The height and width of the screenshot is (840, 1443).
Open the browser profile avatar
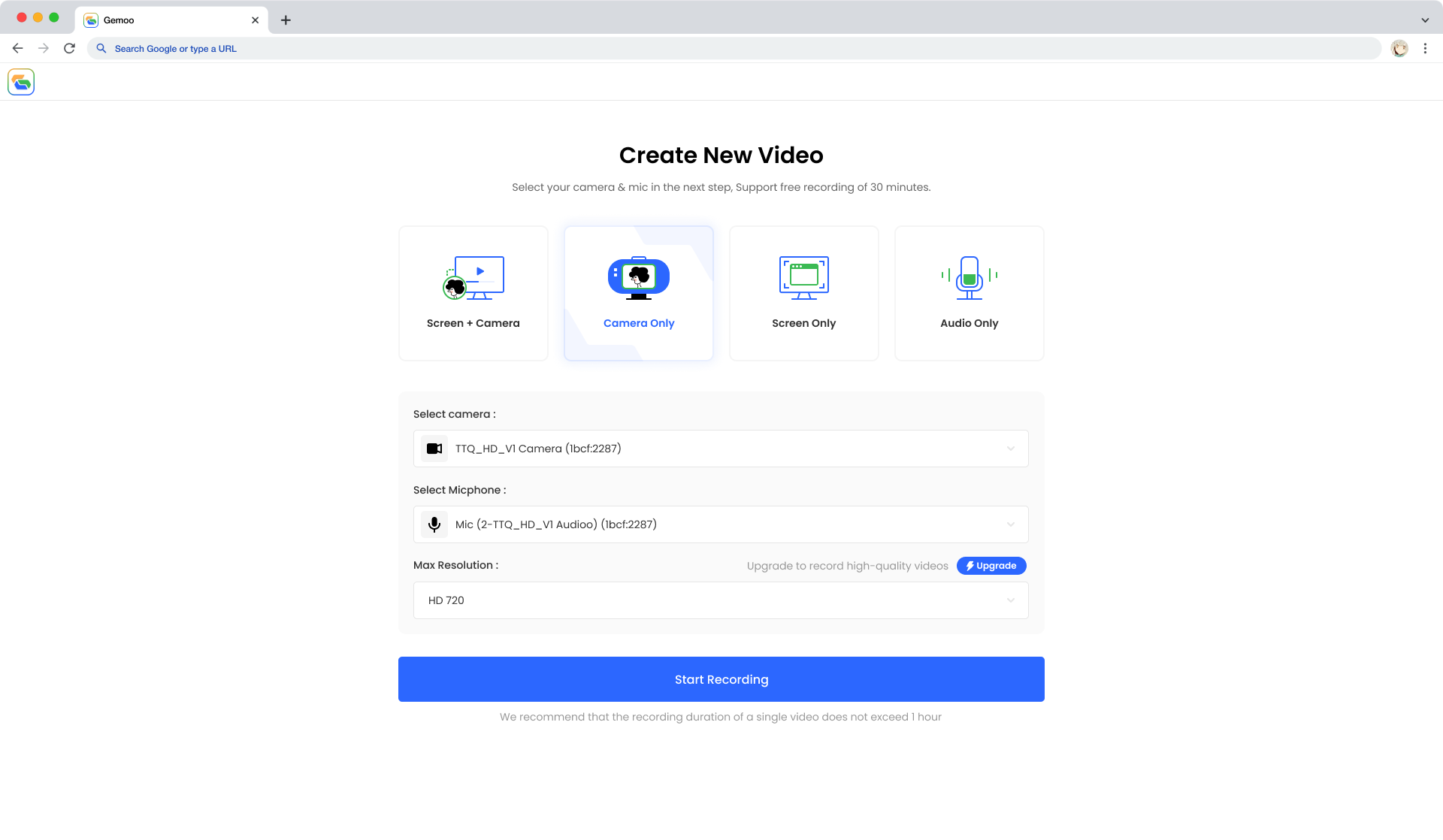pos(1399,48)
